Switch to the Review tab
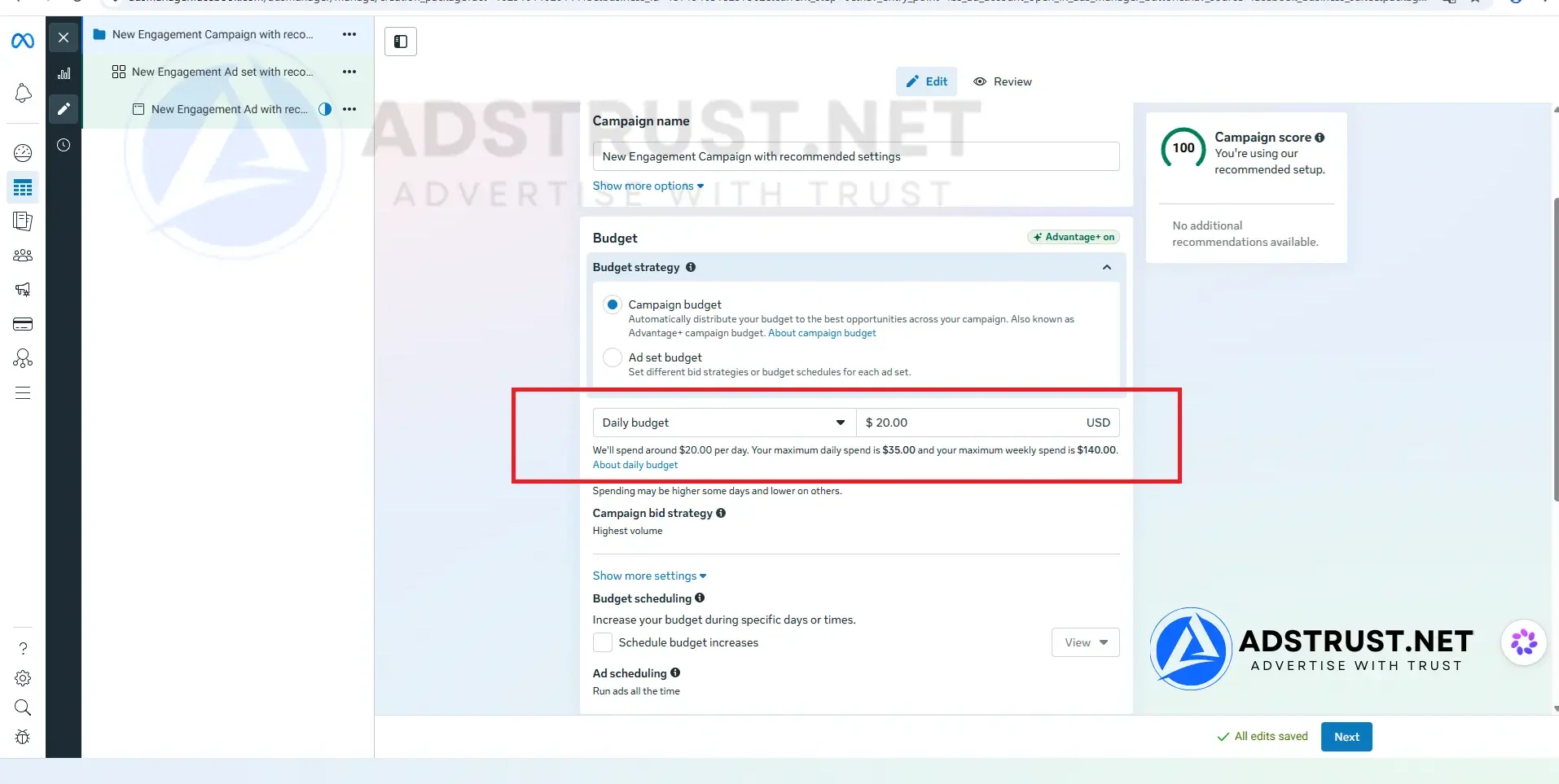 [x=1003, y=81]
